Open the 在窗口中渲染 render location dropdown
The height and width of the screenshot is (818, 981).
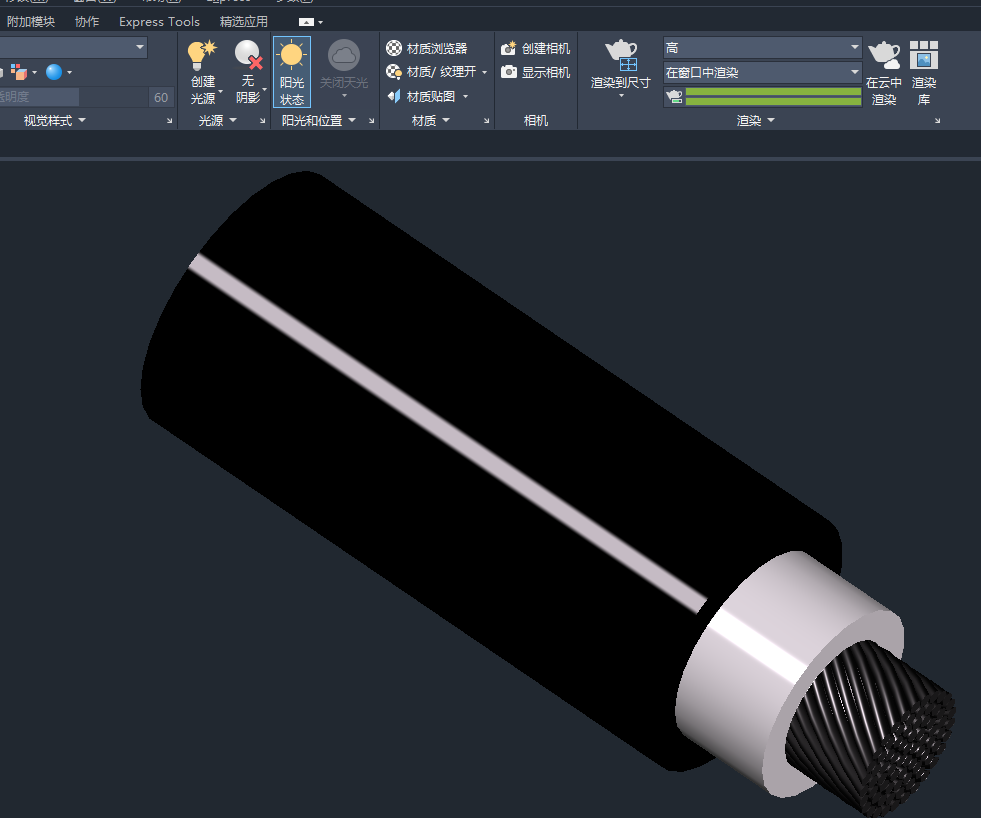tap(762, 72)
